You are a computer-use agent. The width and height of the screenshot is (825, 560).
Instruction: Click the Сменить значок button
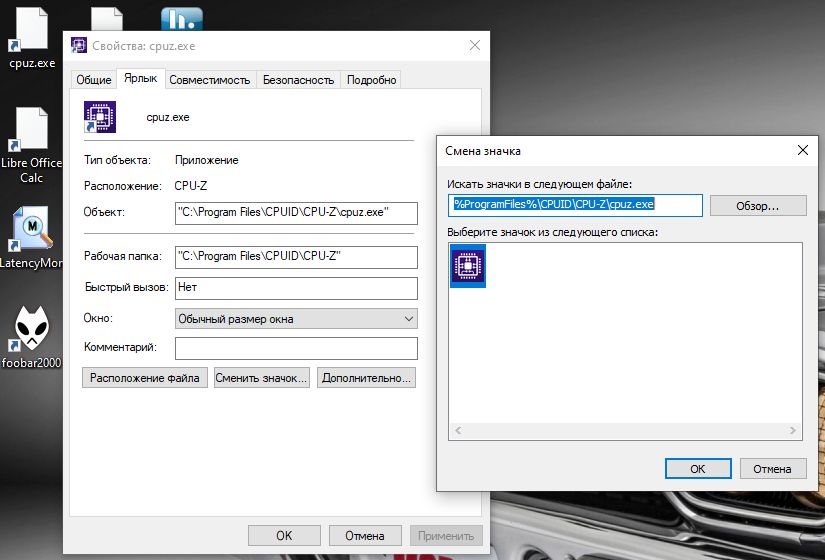[261, 378]
